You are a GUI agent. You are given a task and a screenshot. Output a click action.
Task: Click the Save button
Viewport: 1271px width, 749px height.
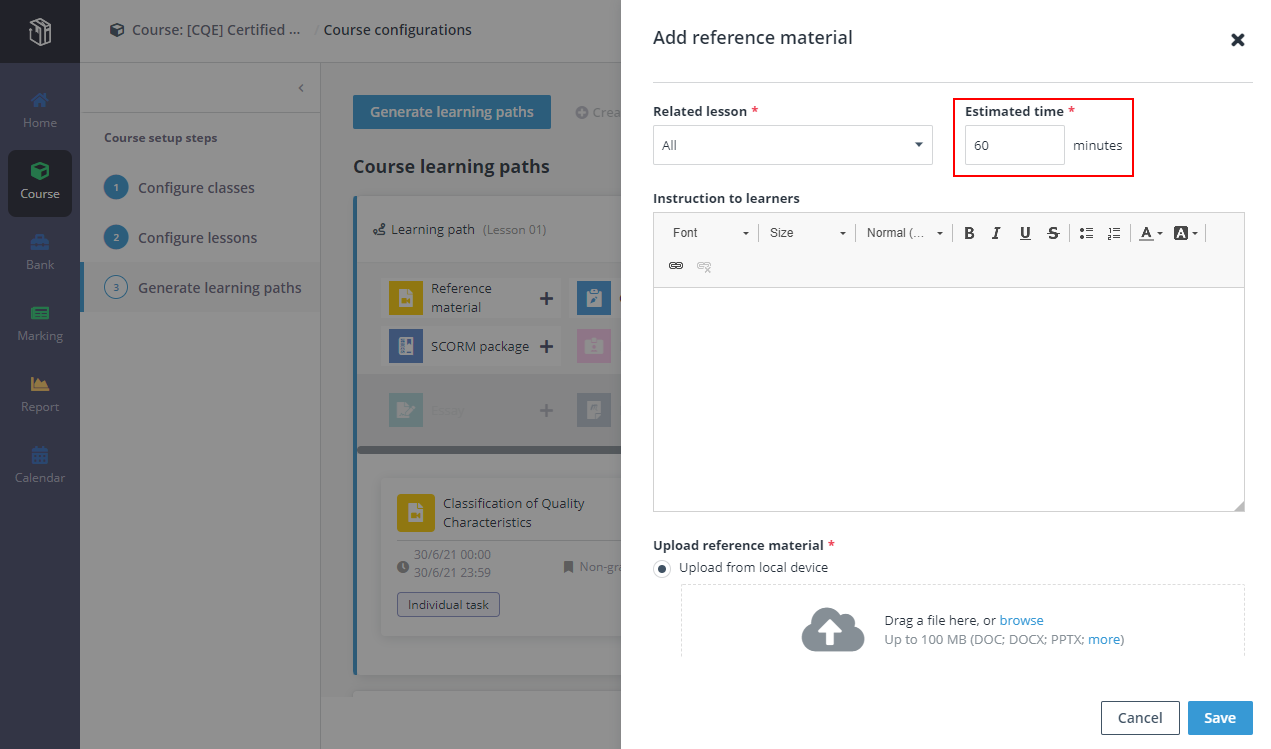pos(1220,718)
